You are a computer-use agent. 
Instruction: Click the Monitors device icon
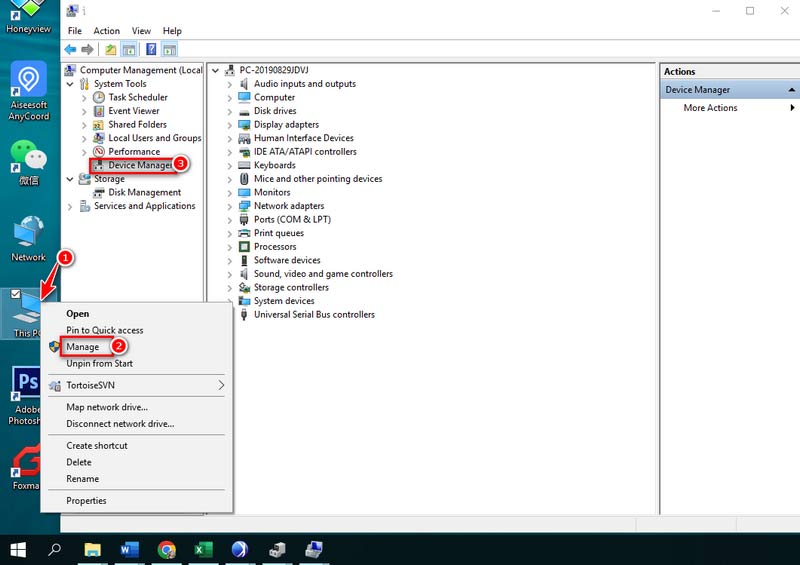[244, 192]
